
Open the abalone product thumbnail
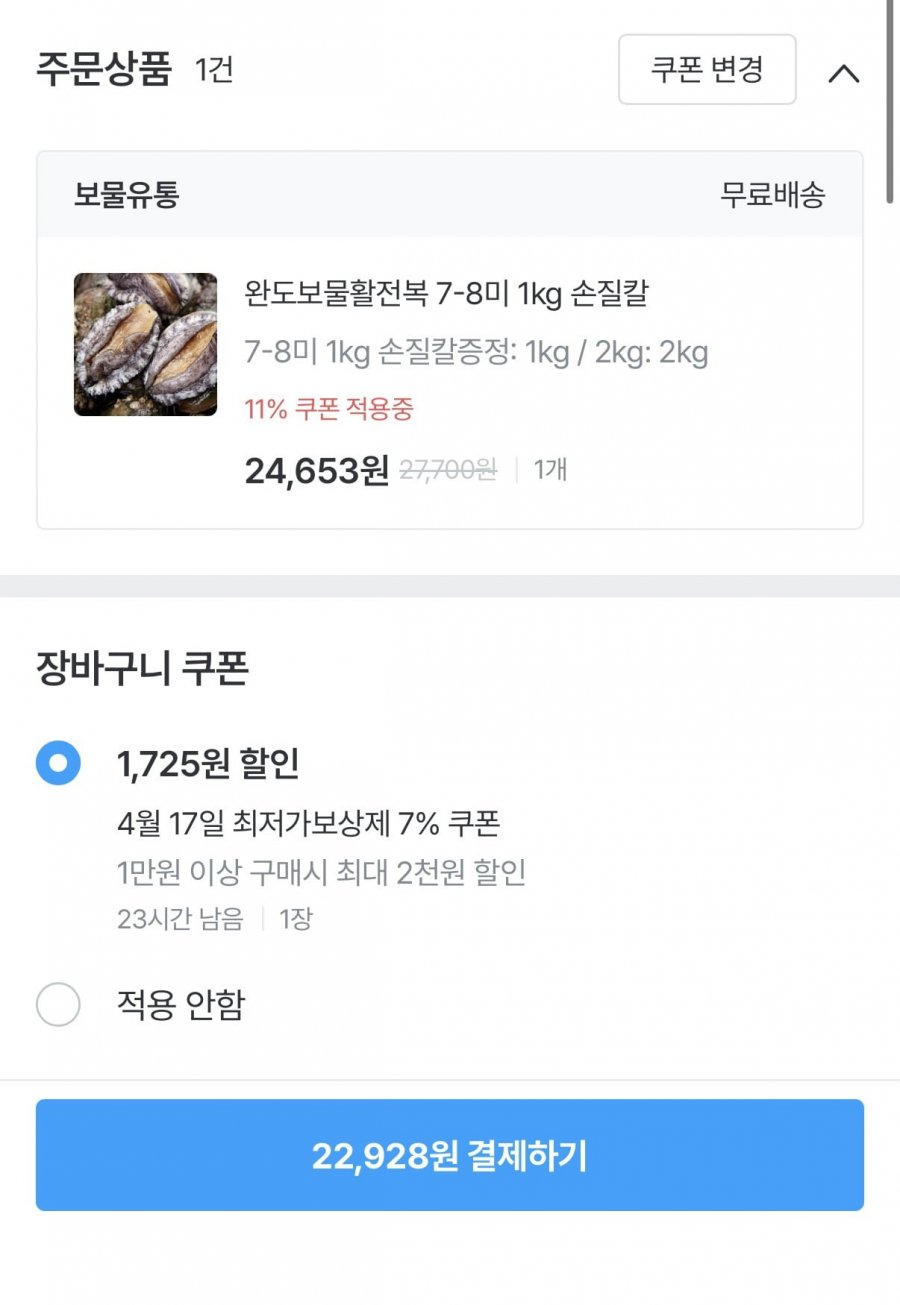click(145, 344)
